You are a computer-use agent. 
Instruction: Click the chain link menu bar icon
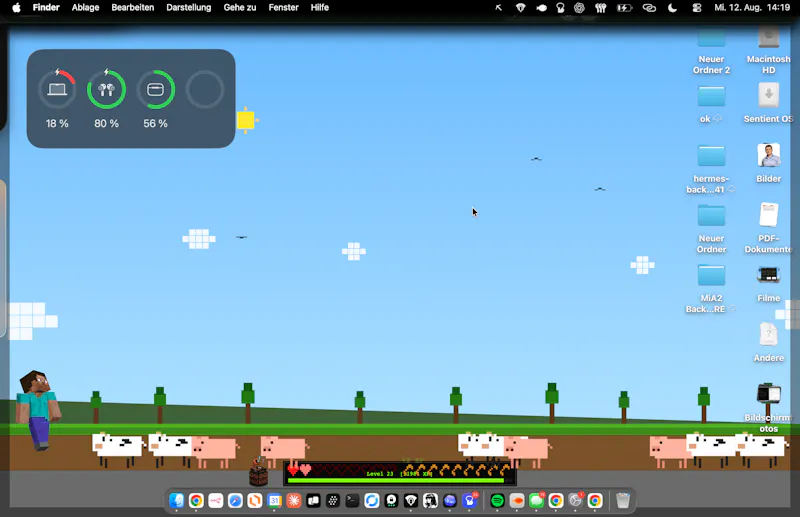[x=649, y=8]
